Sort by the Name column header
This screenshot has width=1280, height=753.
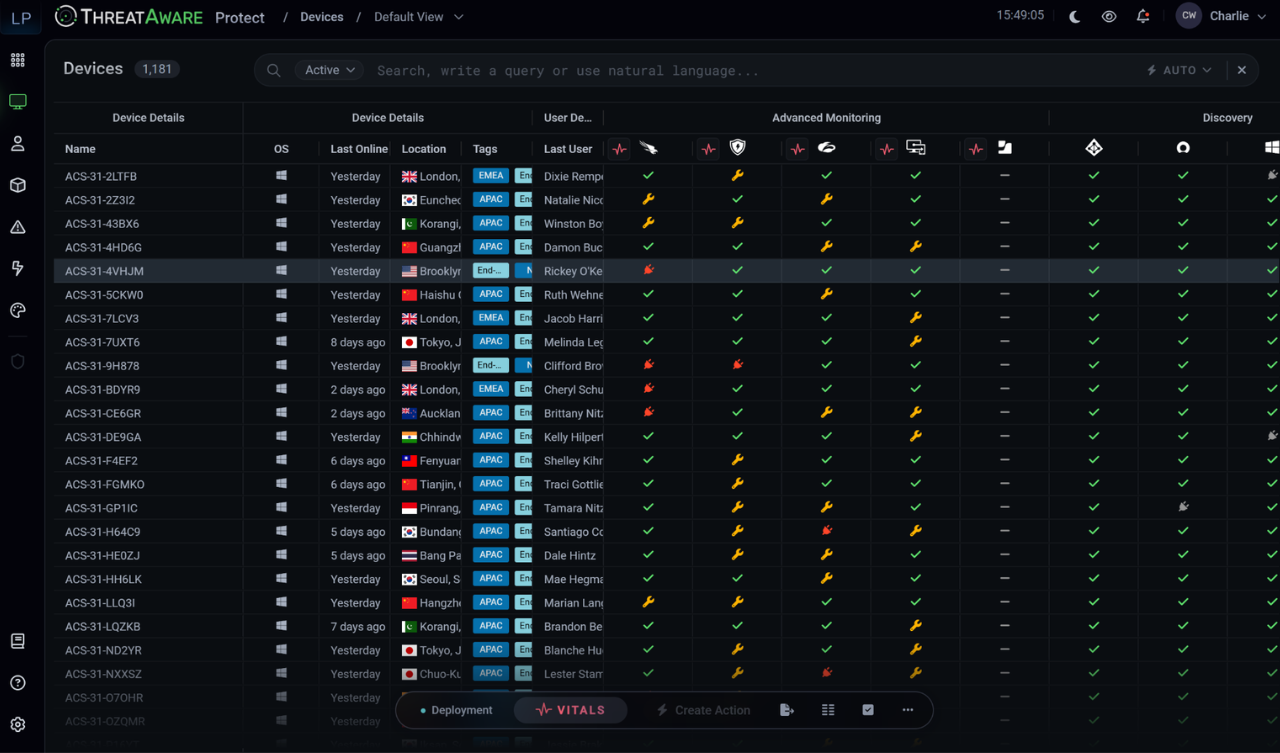(x=80, y=149)
